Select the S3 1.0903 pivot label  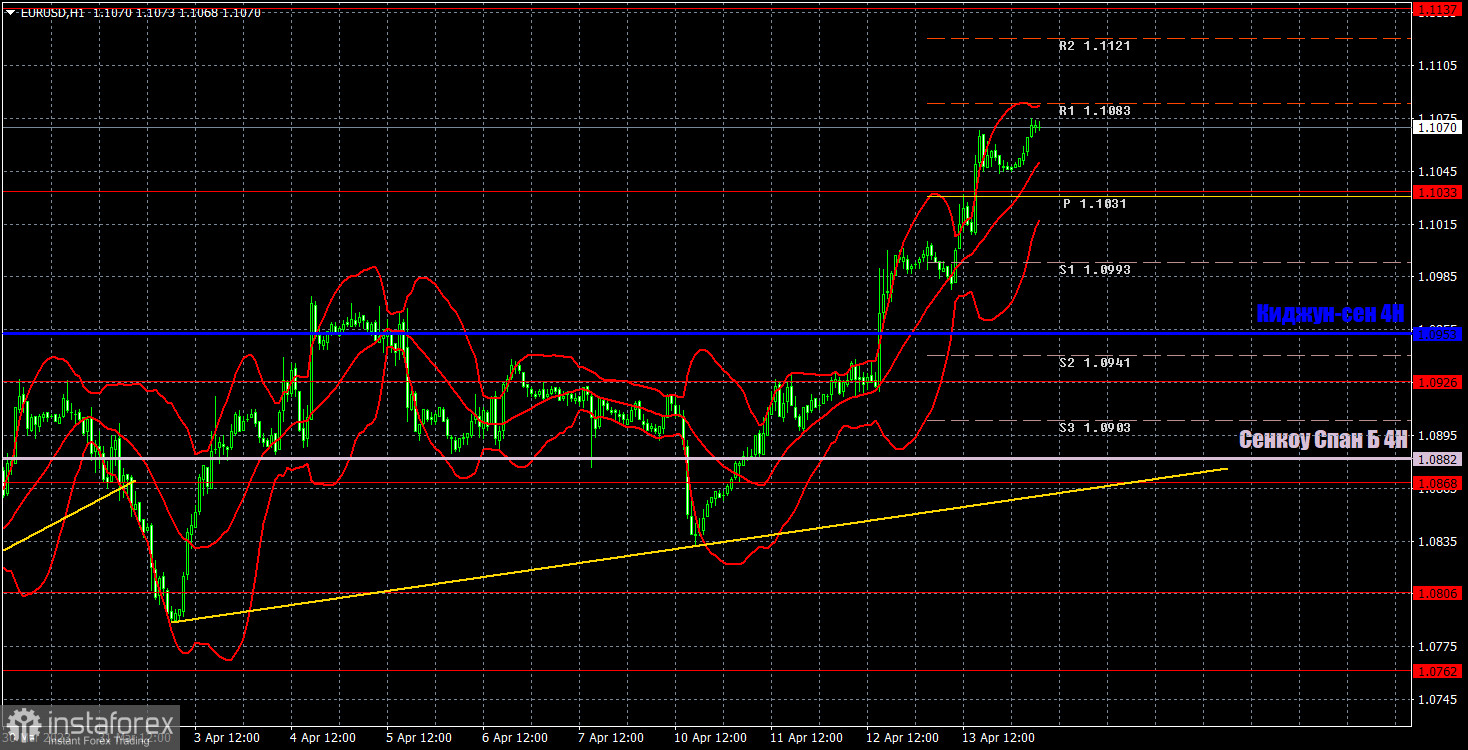pyautogui.click(x=1094, y=428)
